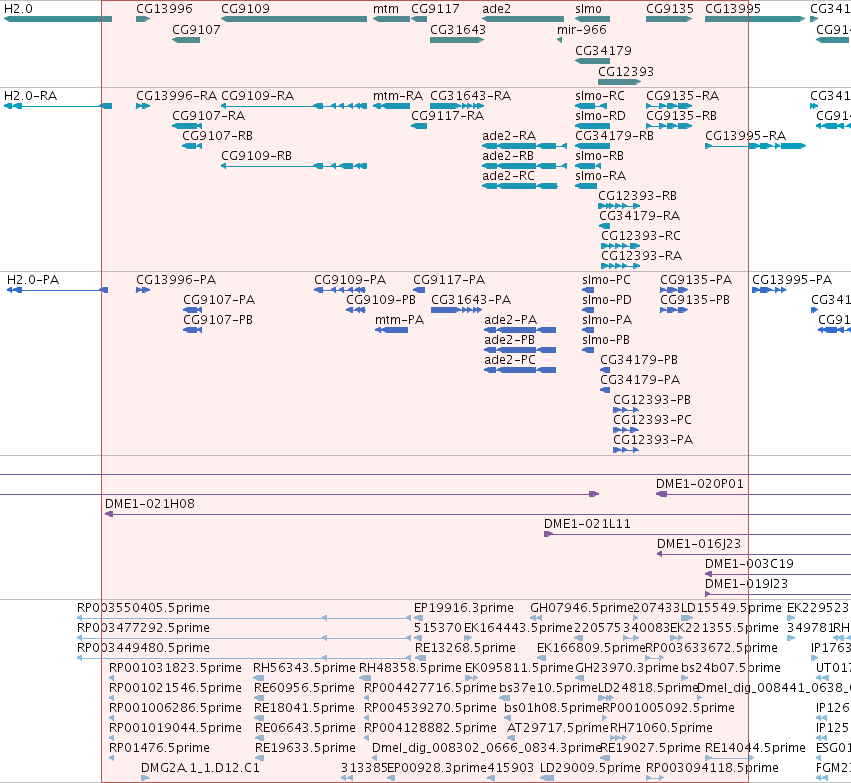This screenshot has width=851, height=783.
Task: Click the CG34179 gene label
Action: [603, 50]
